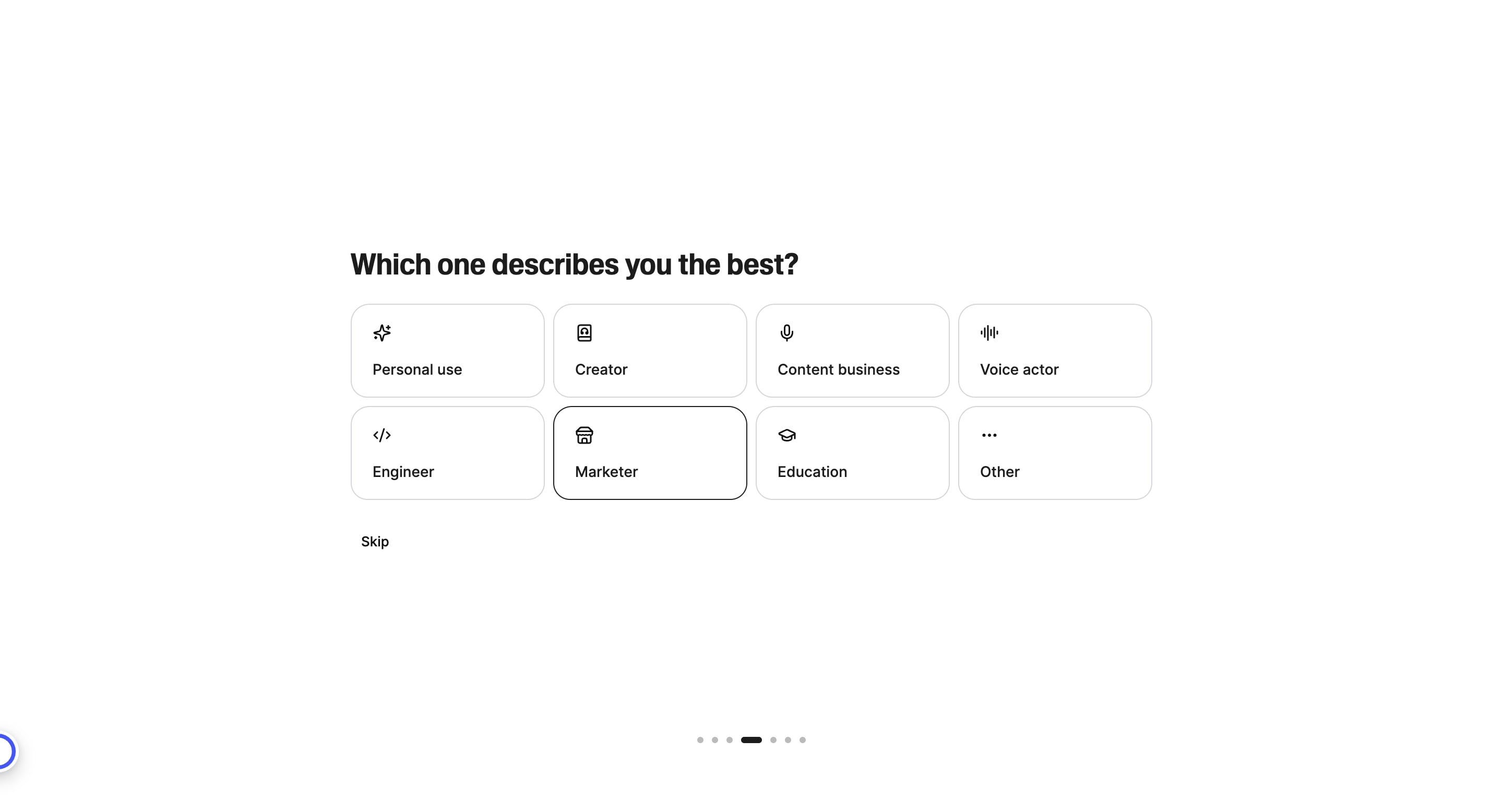The image size is (1503, 812).
Task: Click the Skip link
Action: point(375,541)
